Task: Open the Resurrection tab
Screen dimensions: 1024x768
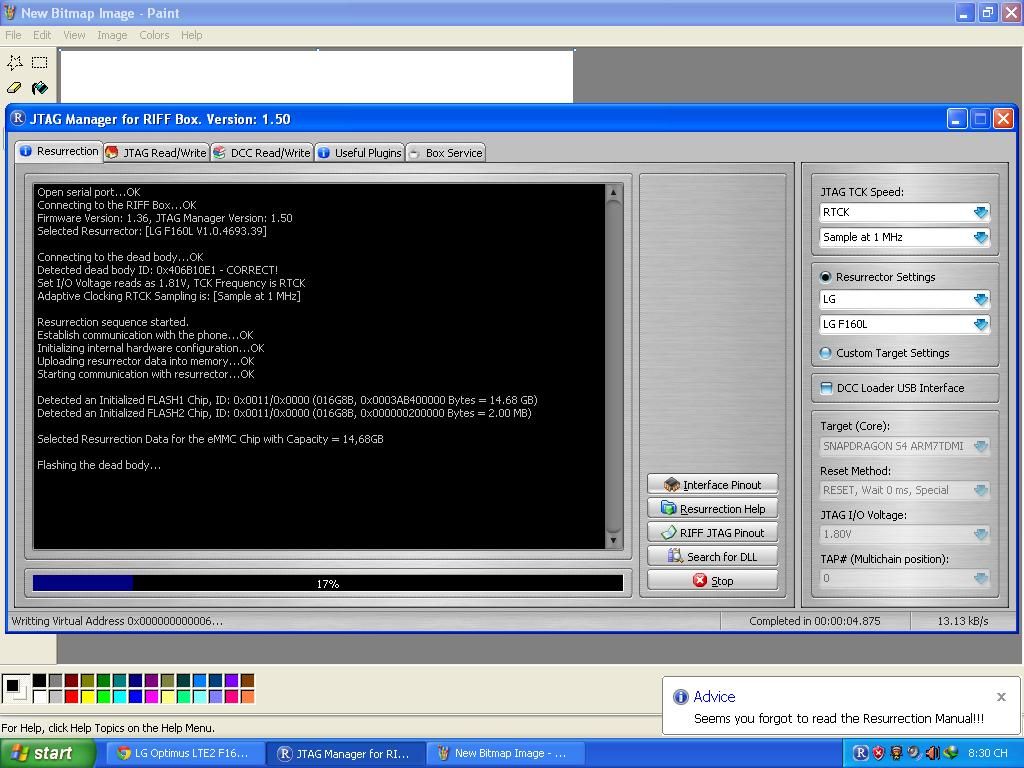Action: pyautogui.click(x=59, y=152)
